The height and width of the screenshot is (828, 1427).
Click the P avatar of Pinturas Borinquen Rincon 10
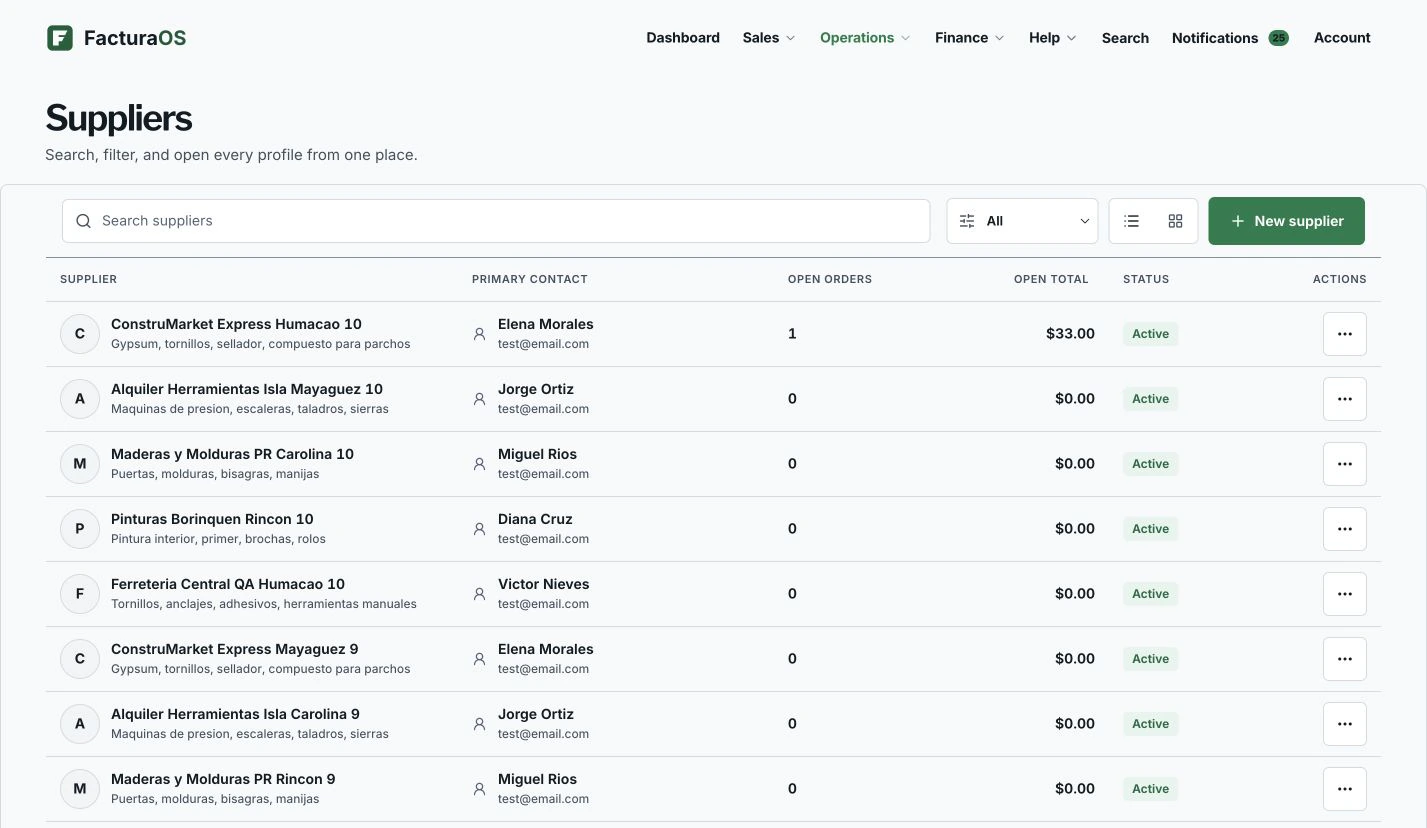point(80,529)
